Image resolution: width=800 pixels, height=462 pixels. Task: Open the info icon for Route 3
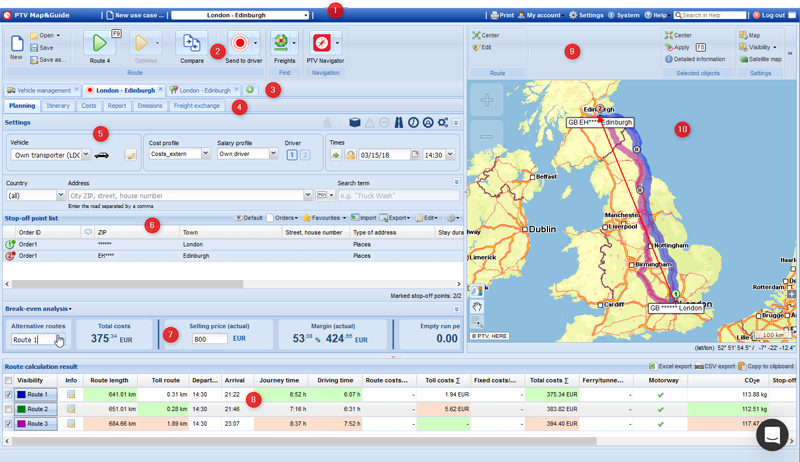pyautogui.click(x=71, y=423)
